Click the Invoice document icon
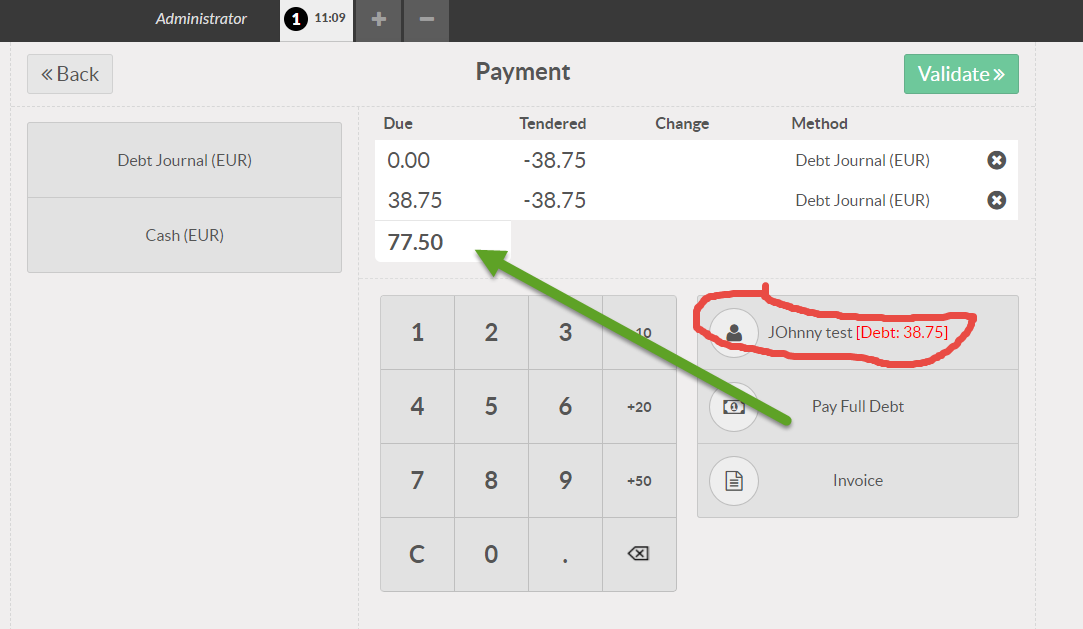1083x629 pixels. (734, 480)
